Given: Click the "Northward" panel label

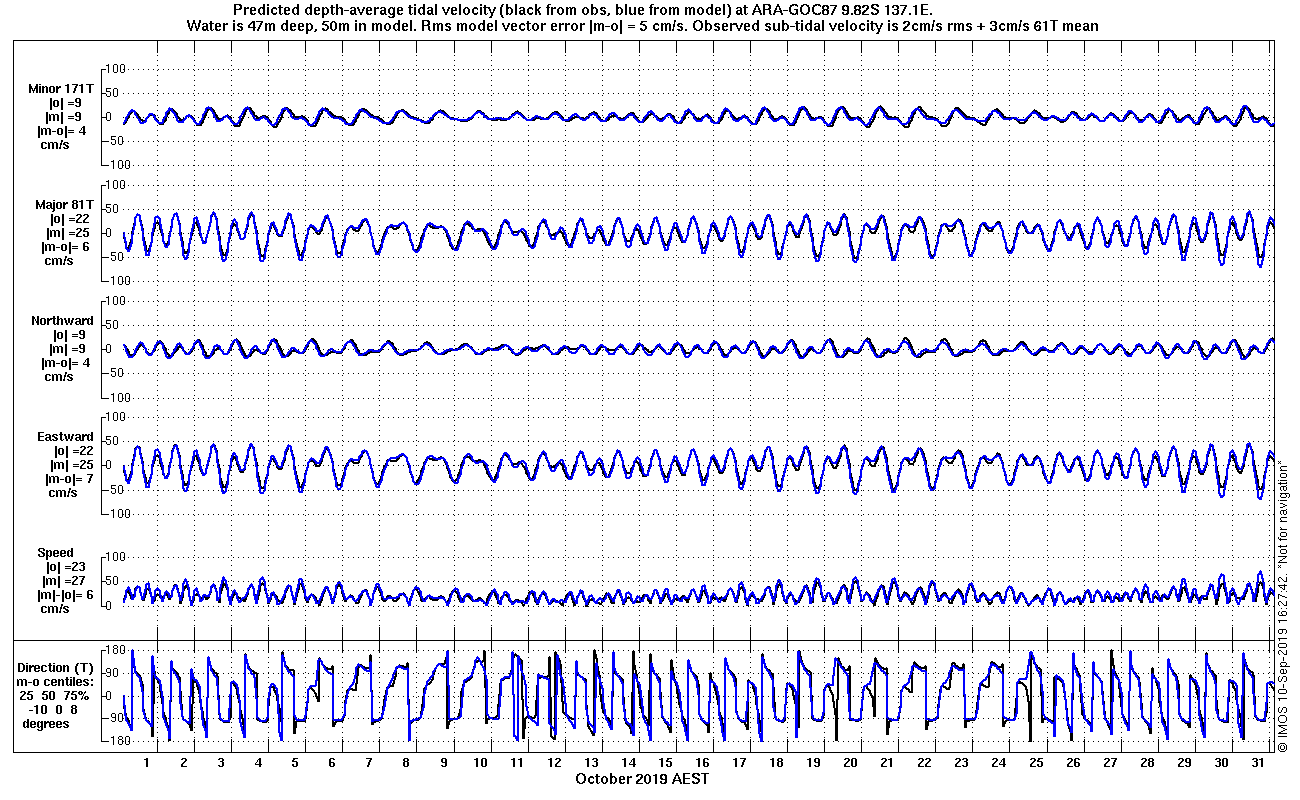Looking at the screenshot, I should [x=62, y=321].
